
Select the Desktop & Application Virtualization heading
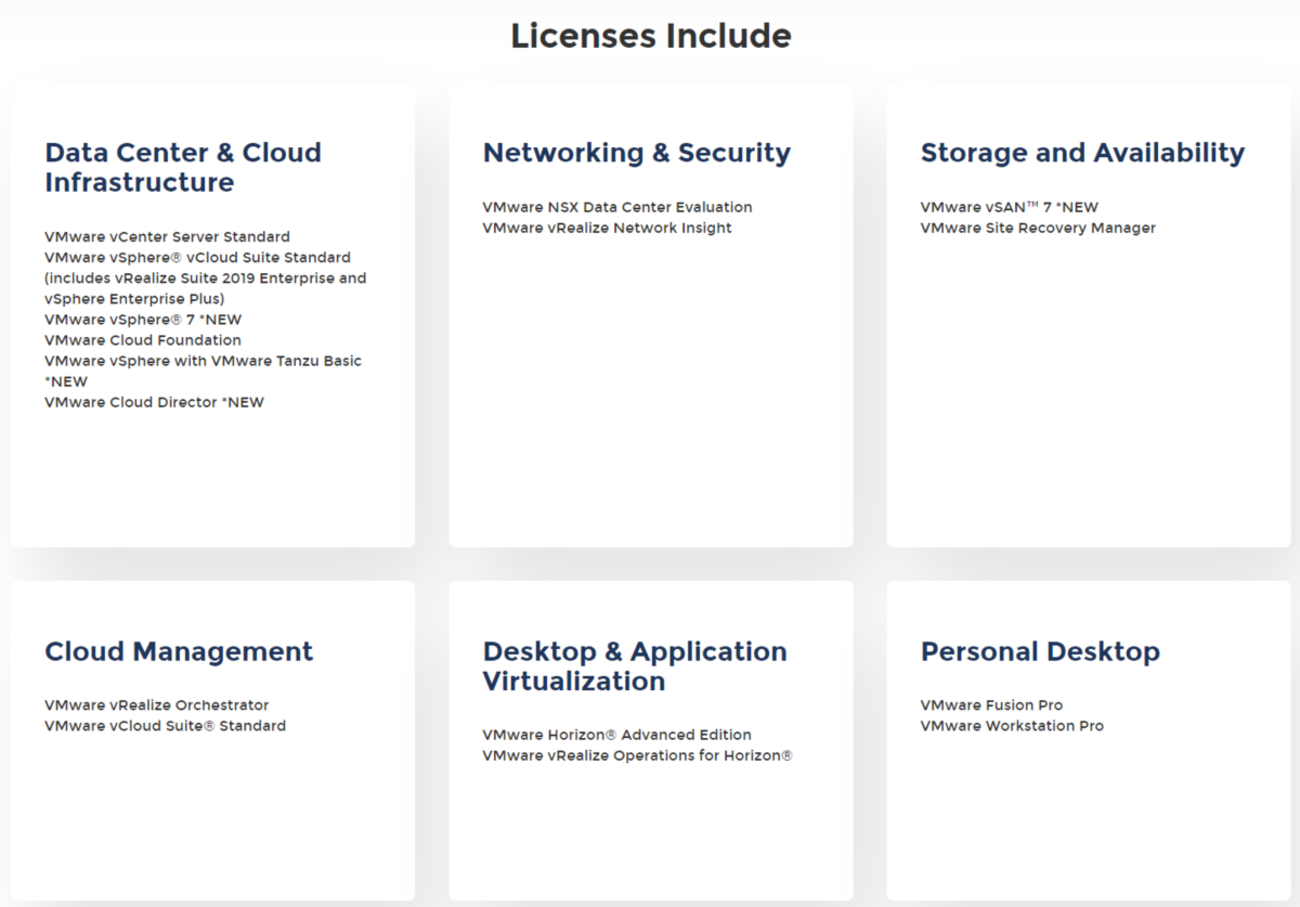tap(634, 666)
